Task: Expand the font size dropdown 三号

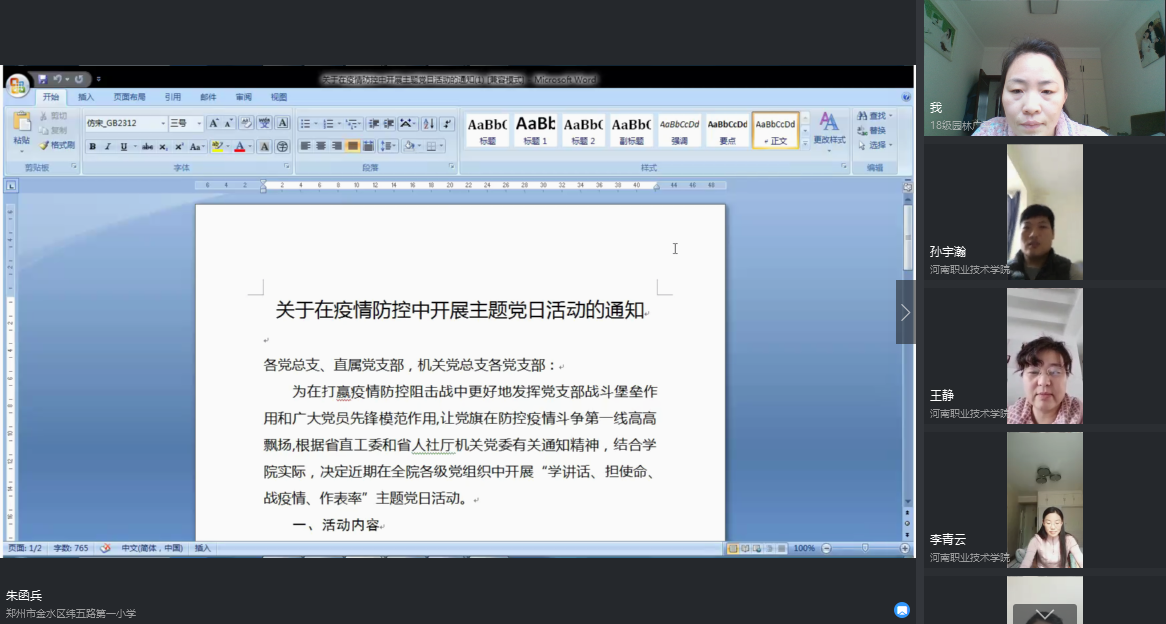Action: coord(198,124)
